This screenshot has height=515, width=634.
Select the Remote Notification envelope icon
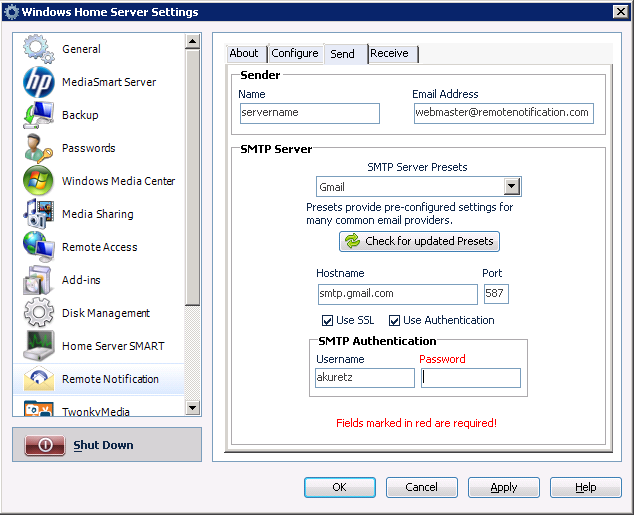(x=38, y=379)
